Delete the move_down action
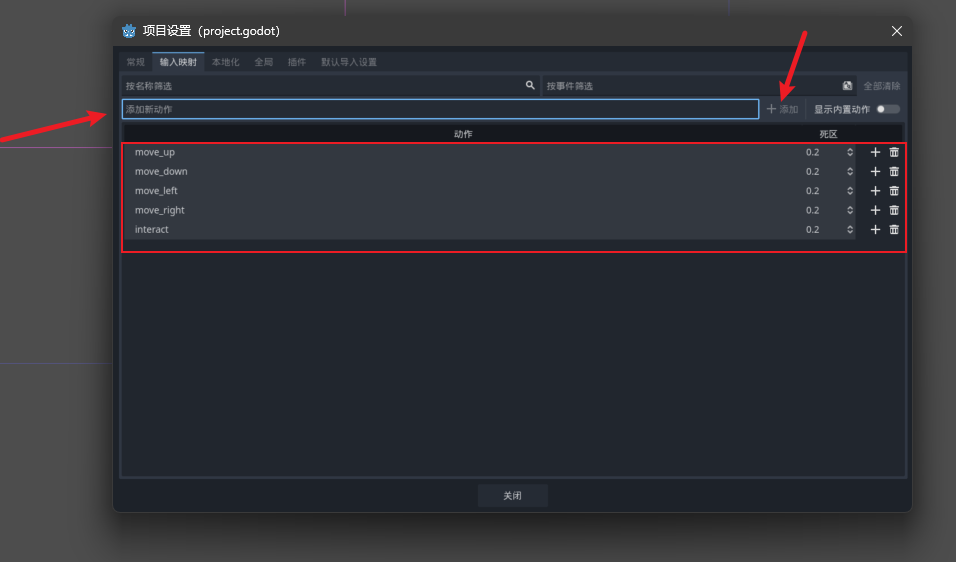The image size is (956, 562). click(x=894, y=171)
